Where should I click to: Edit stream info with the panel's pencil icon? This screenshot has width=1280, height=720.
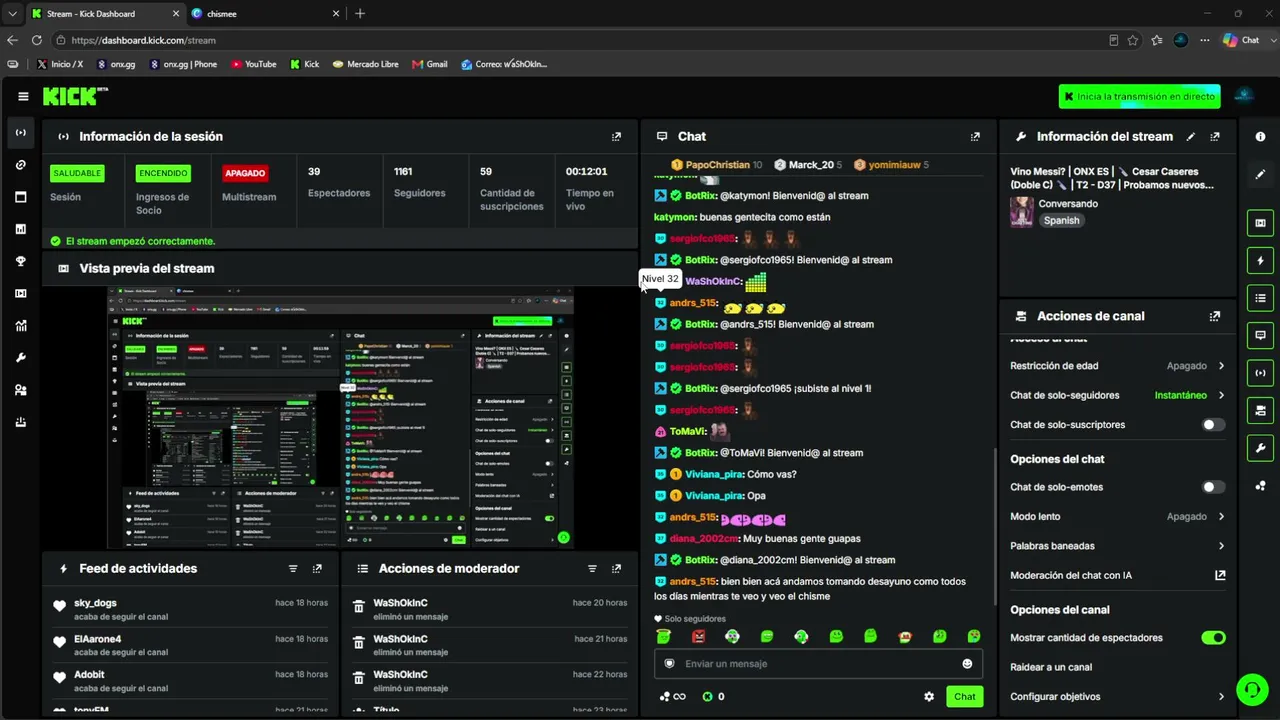tap(1190, 136)
